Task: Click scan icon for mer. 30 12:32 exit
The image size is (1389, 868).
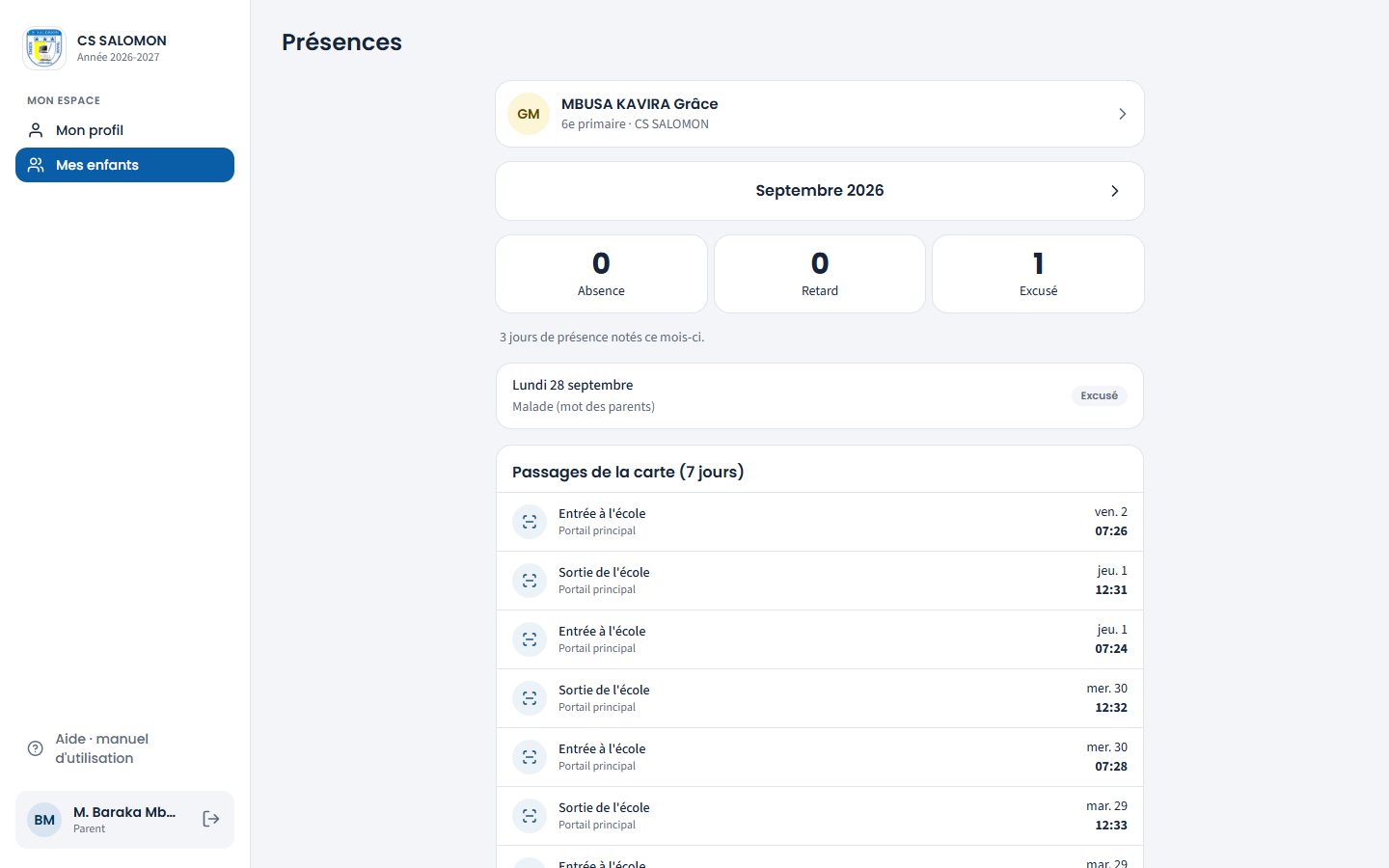Action: click(x=530, y=698)
